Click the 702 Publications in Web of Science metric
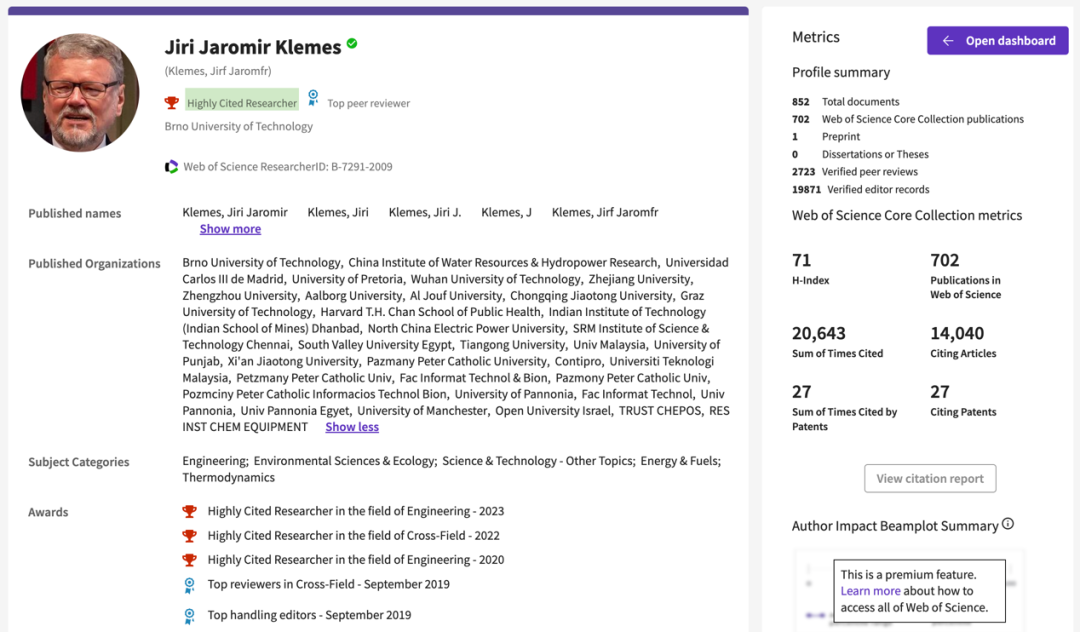1080x632 pixels. [966, 276]
